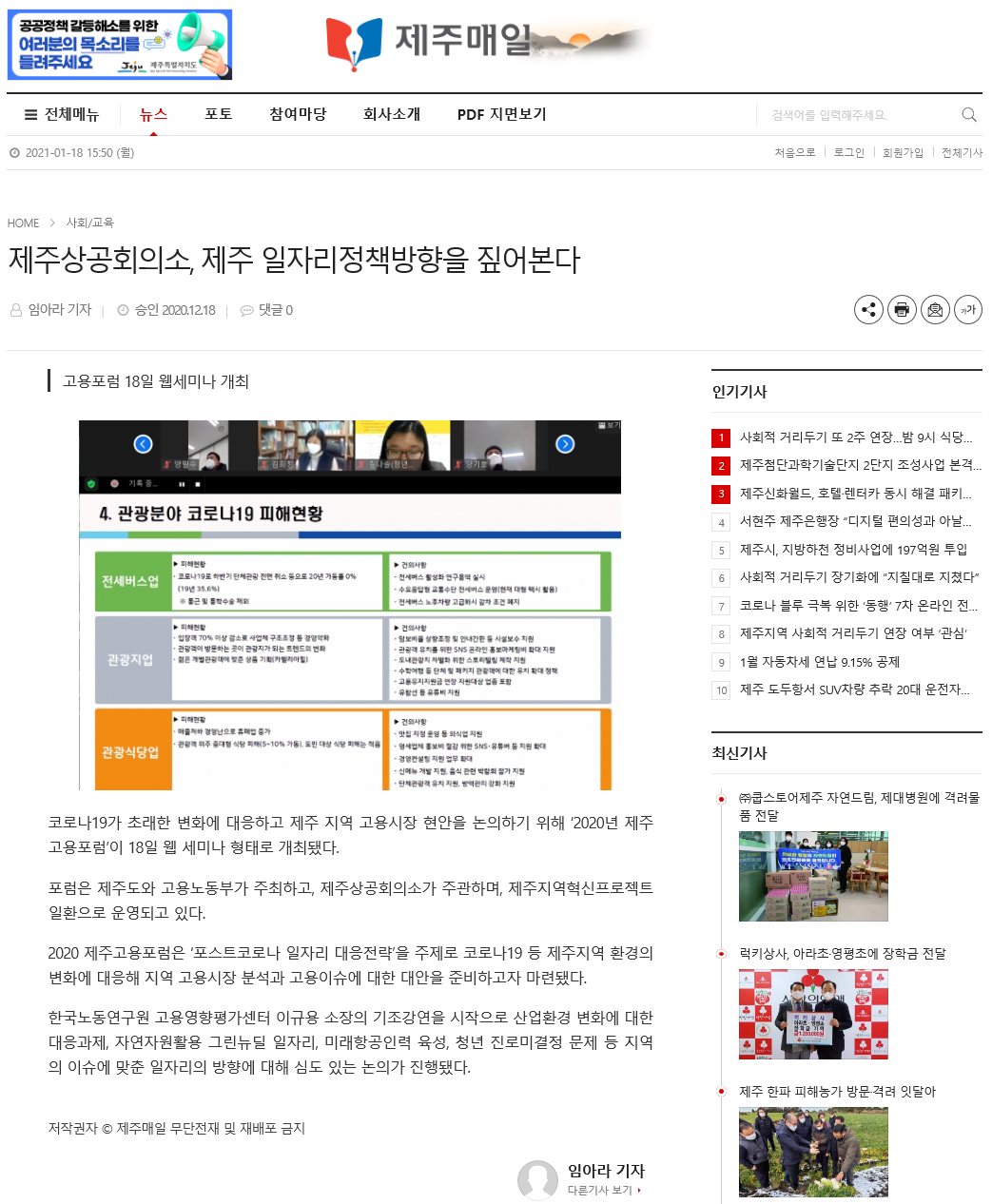
Task: Open 사회/교육 breadcrumb category
Action: [x=89, y=223]
